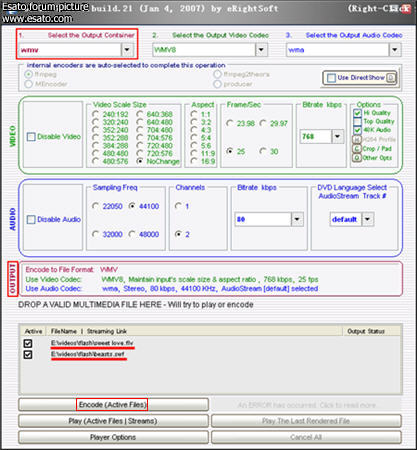Click the DirectShow settings icon beside Use DirectShow

click(391, 78)
